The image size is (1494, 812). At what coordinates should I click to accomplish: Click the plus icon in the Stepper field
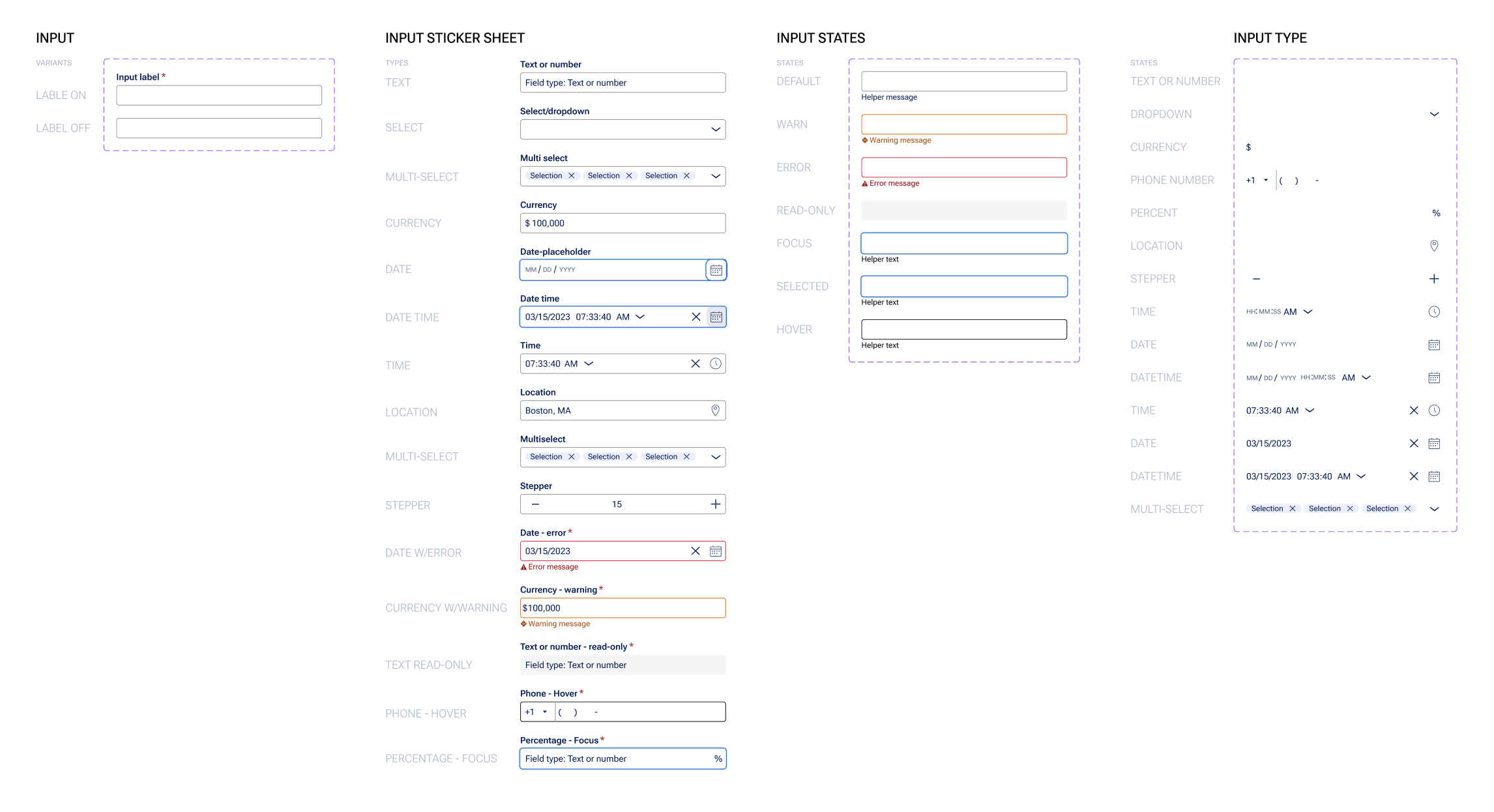click(716, 504)
